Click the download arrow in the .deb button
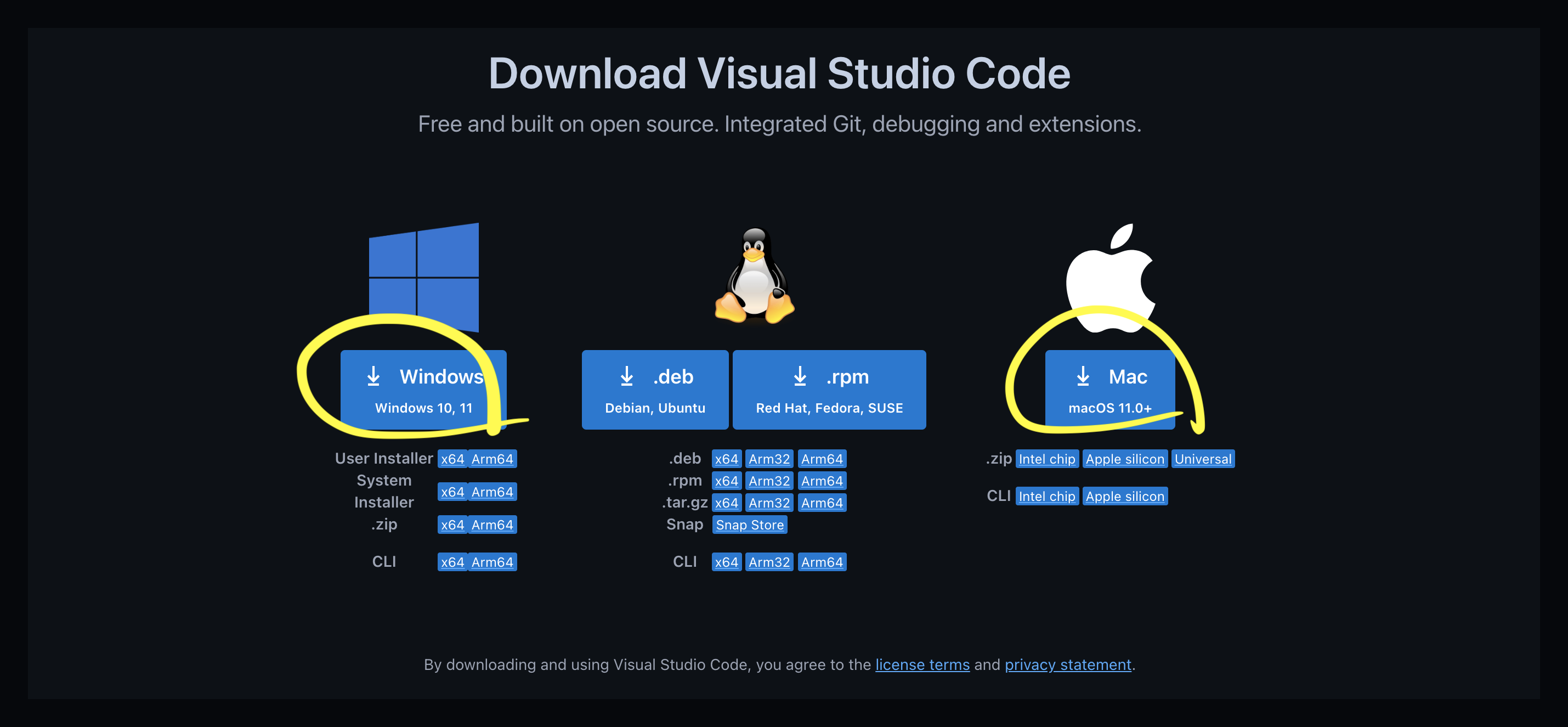 (626, 376)
